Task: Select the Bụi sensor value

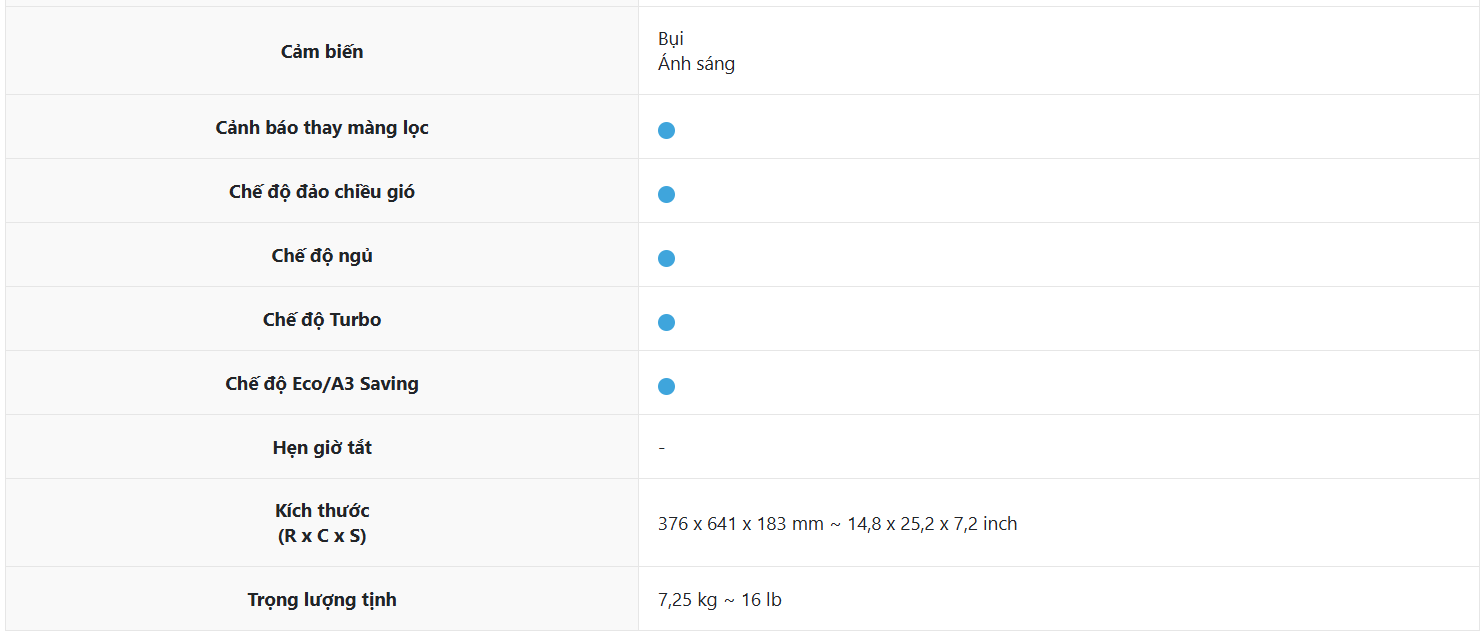Action: (x=670, y=39)
